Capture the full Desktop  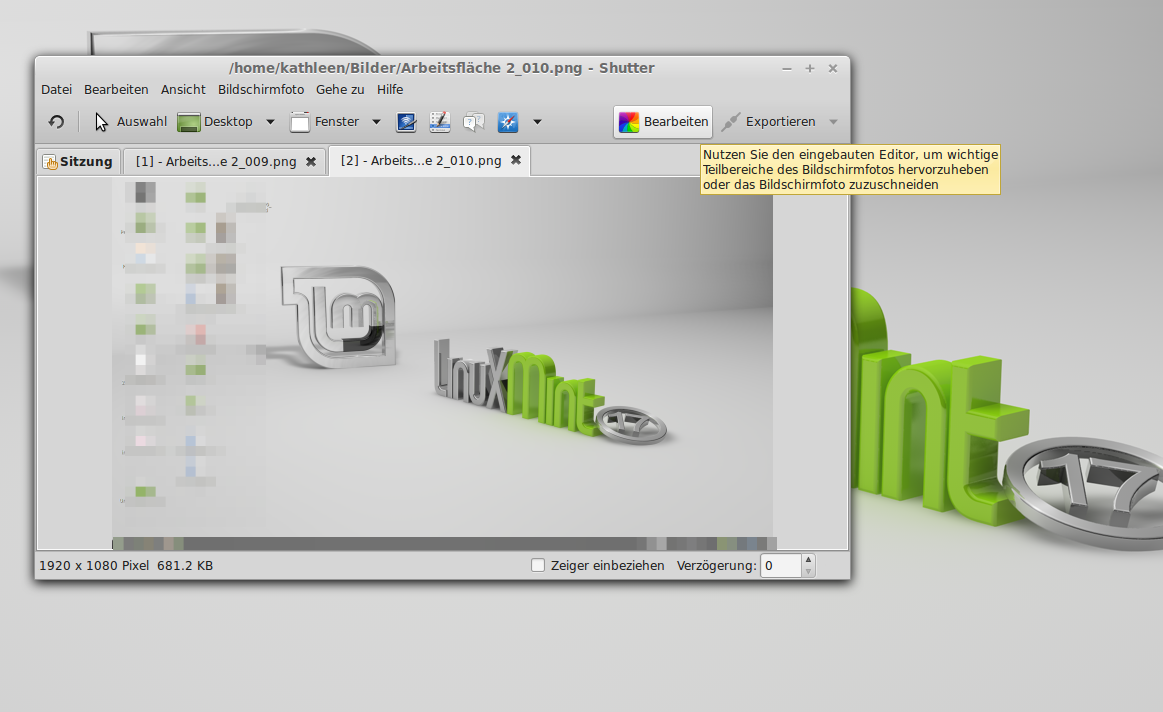(216, 122)
